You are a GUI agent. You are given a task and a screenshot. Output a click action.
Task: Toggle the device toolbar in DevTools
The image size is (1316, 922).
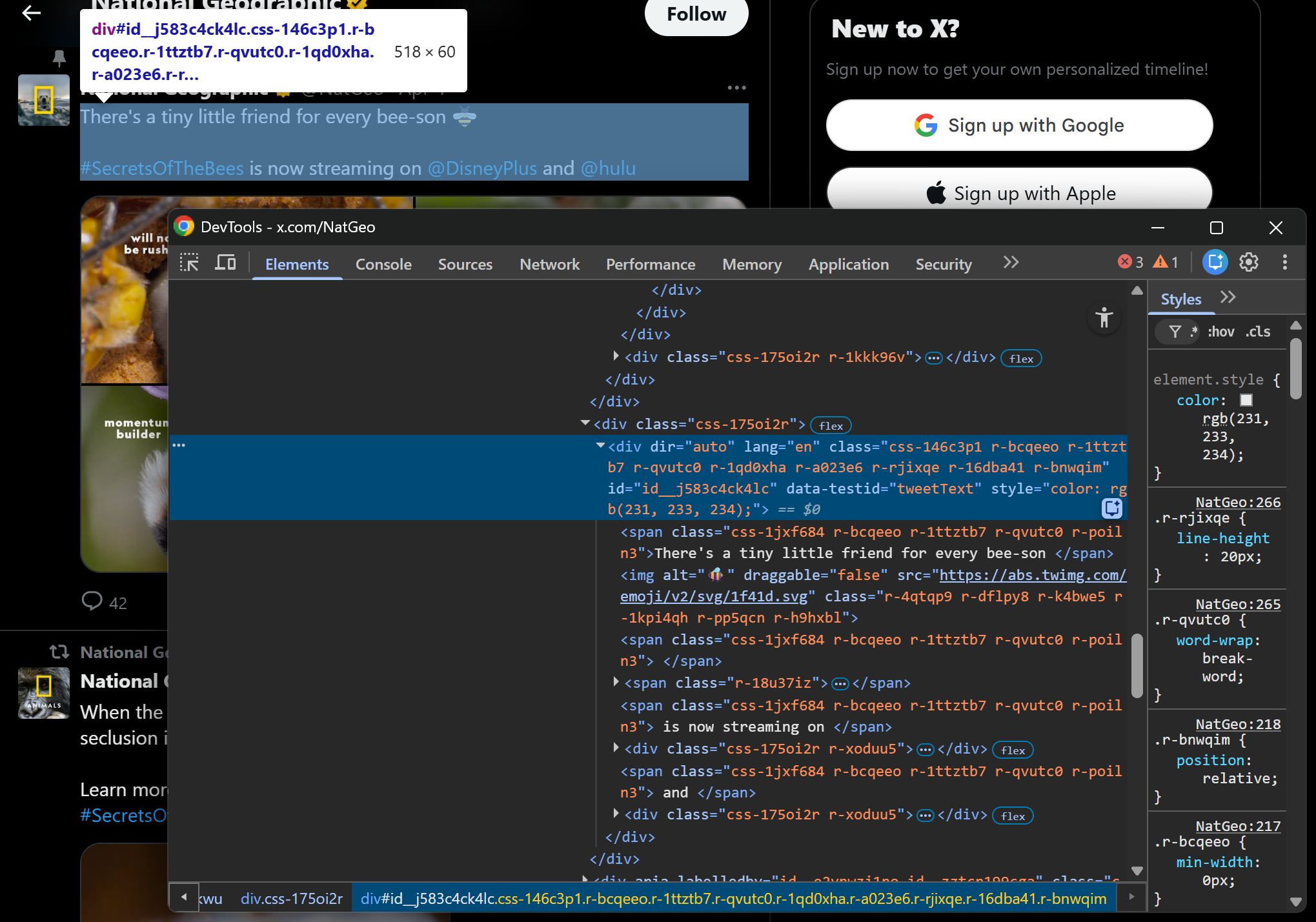pyautogui.click(x=225, y=263)
